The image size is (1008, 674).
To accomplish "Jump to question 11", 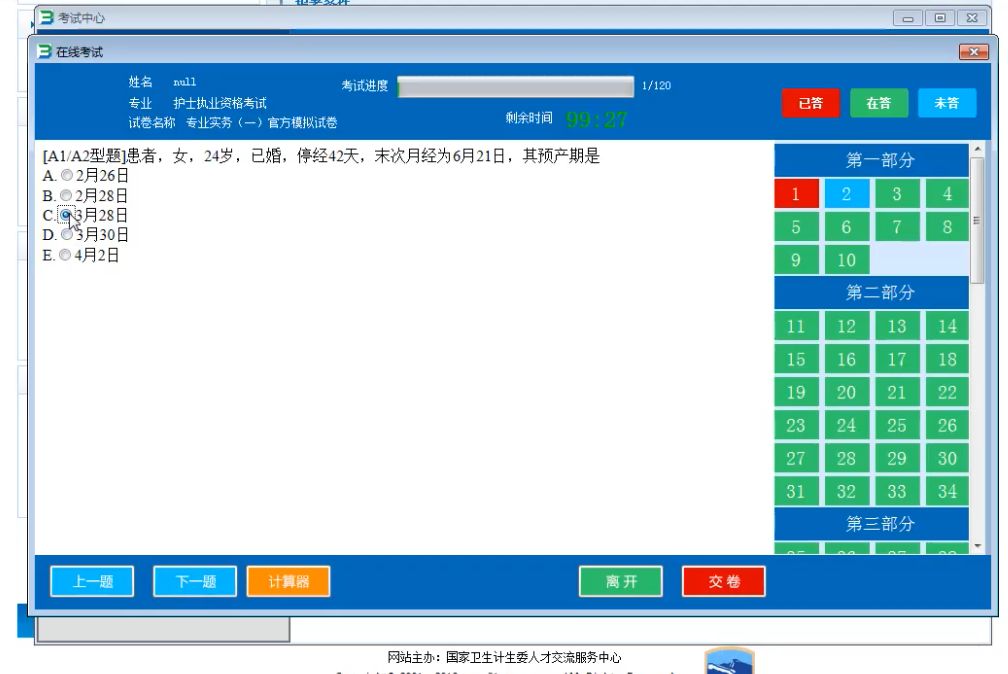I will pyautogui.click(x=796, y=326).
